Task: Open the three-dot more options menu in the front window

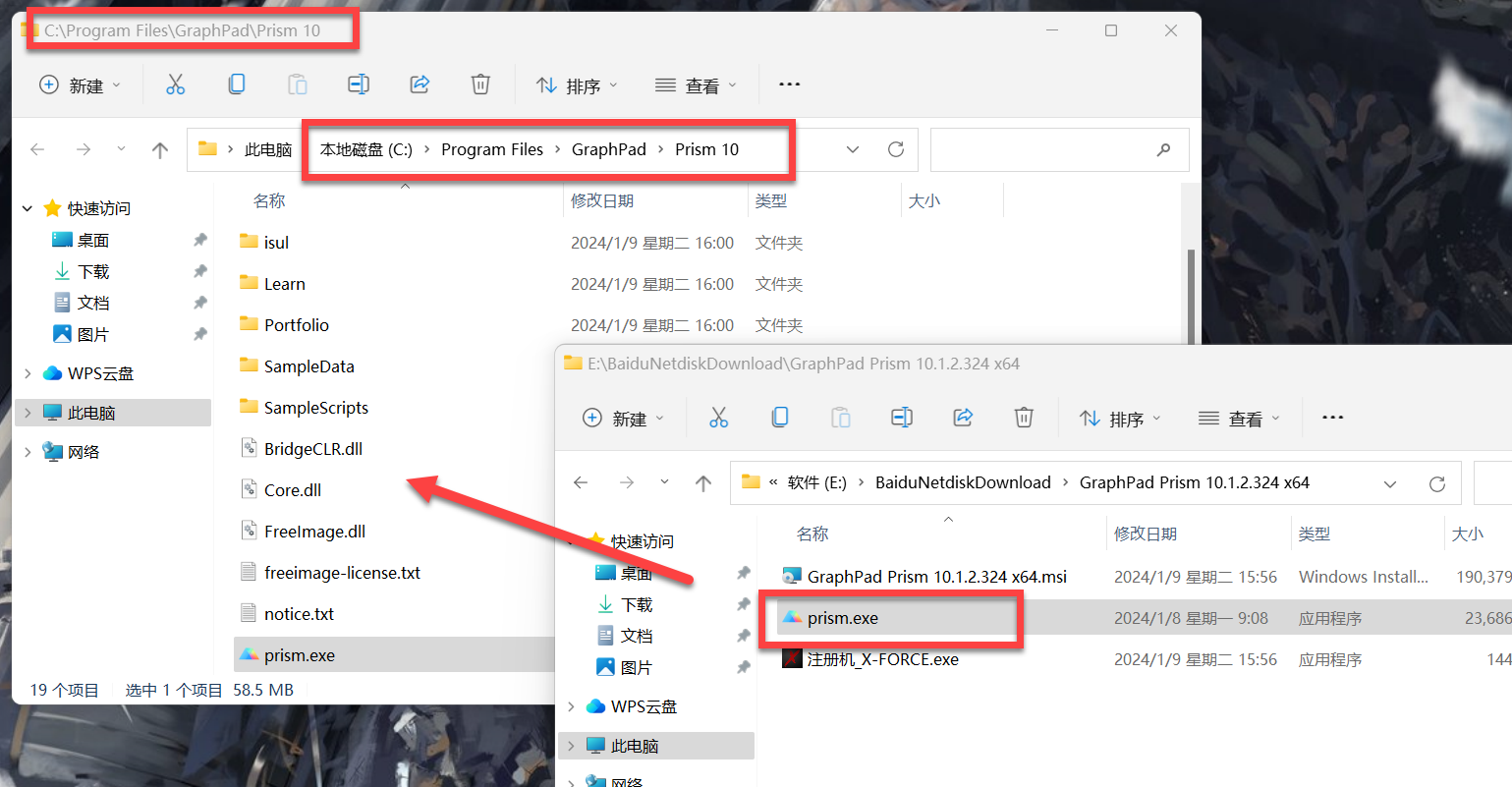Action: click(x=1332, y=418)
